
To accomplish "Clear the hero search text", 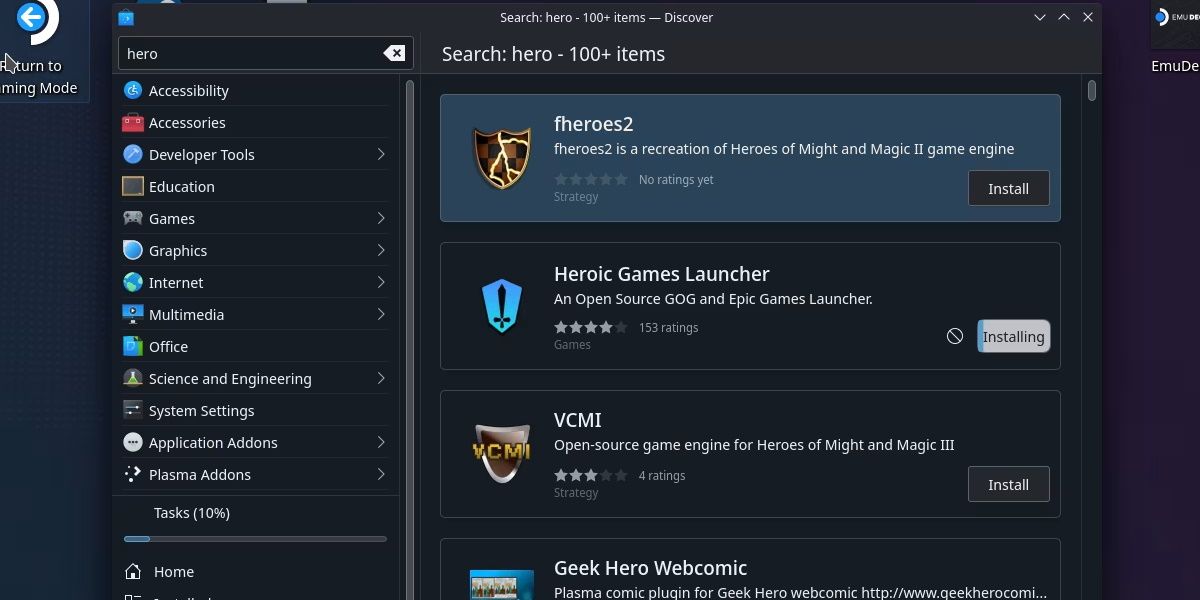I will 394,53.
